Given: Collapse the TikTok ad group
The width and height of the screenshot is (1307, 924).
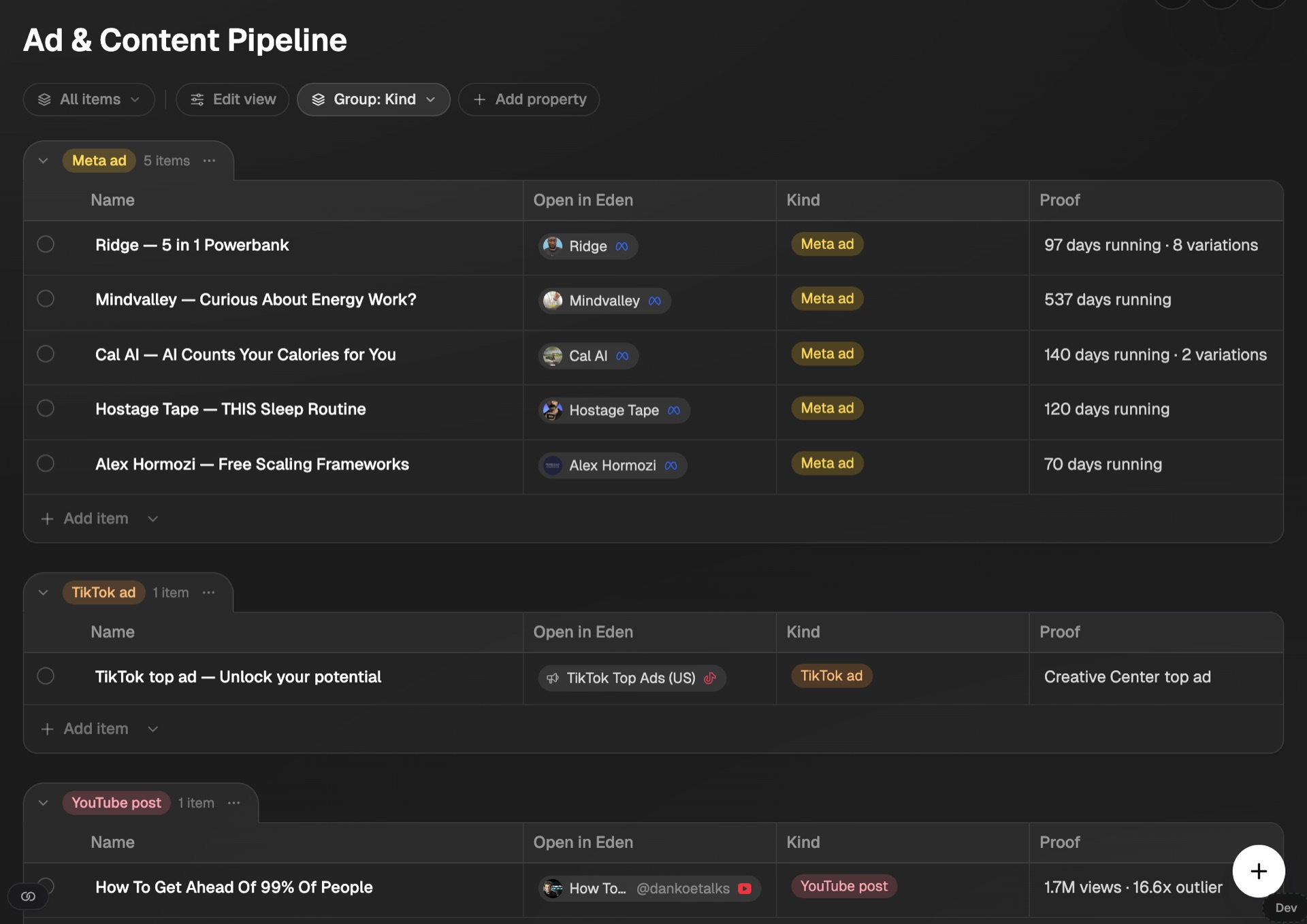Looking at the screenshot, I should [44, 593].
